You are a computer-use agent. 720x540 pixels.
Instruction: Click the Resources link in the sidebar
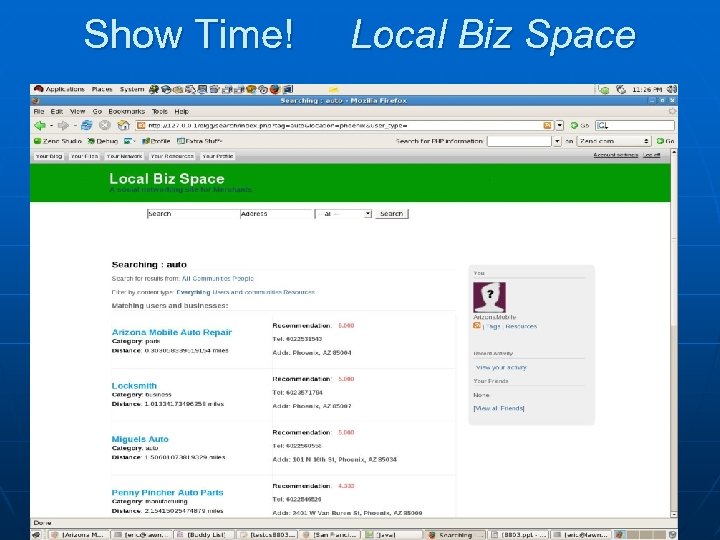click(521, 326)
